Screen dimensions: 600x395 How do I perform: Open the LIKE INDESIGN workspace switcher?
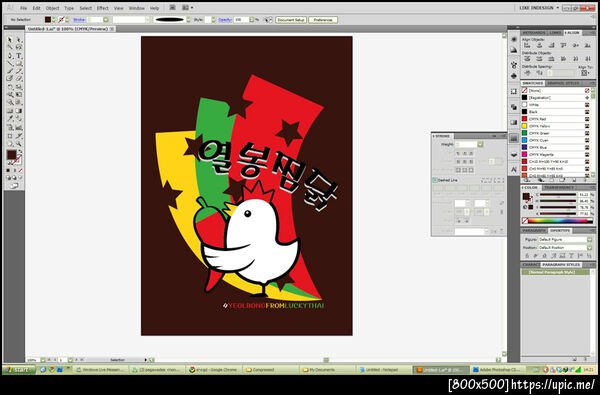point(539,8)
